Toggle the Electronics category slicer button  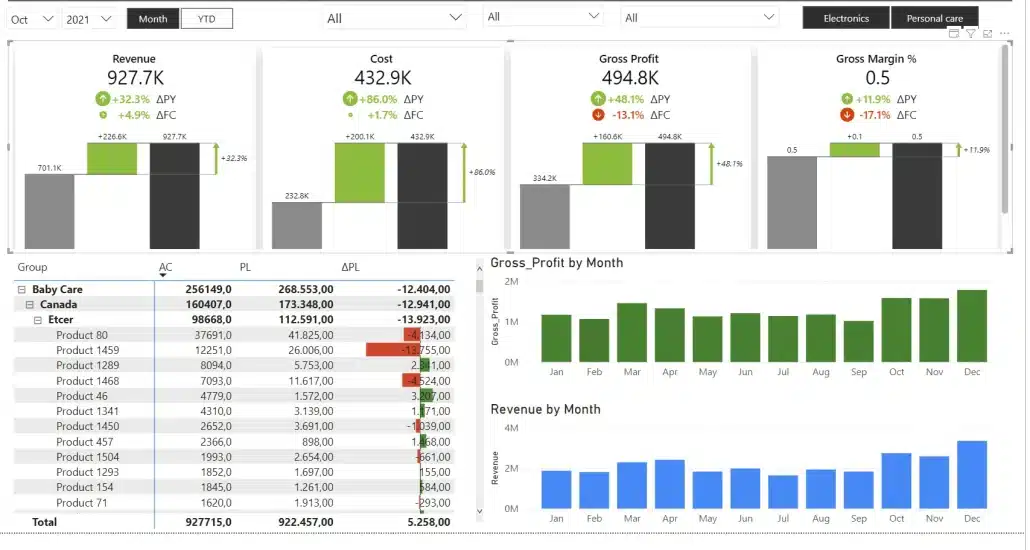[846, 18]
